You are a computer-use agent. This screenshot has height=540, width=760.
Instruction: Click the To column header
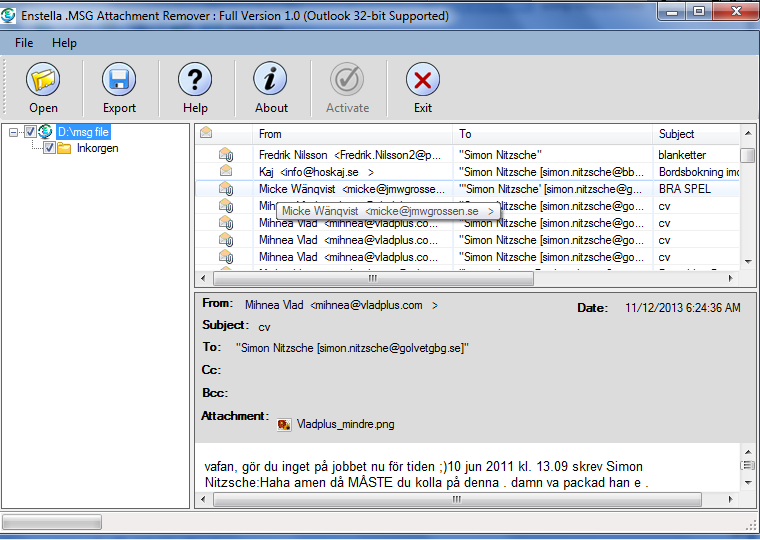click(465, 134)
